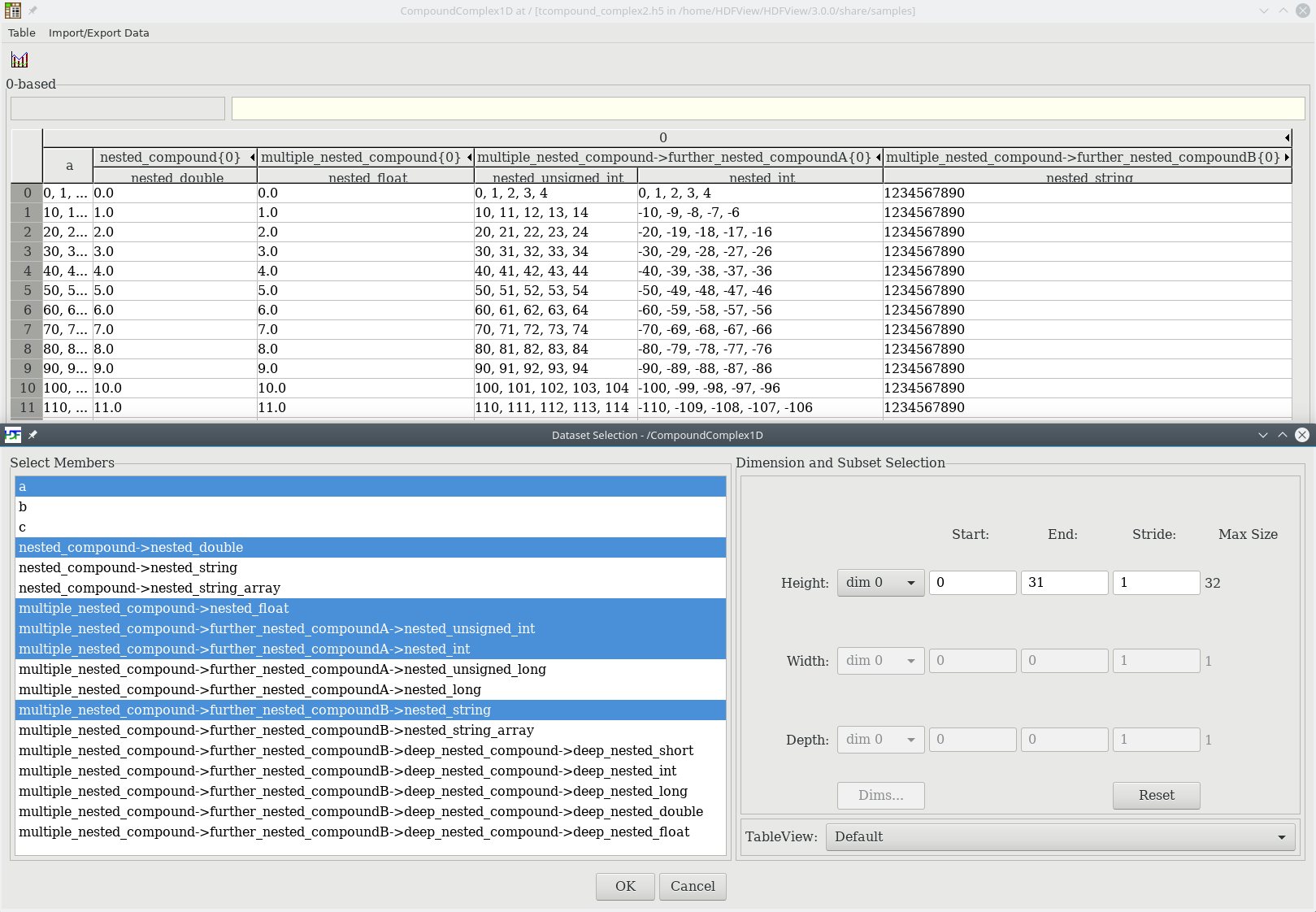Screen dimensions: 1316x912
Task: Click the nested_float cell 9.0 in row 9
Action: tap(366, 369)
